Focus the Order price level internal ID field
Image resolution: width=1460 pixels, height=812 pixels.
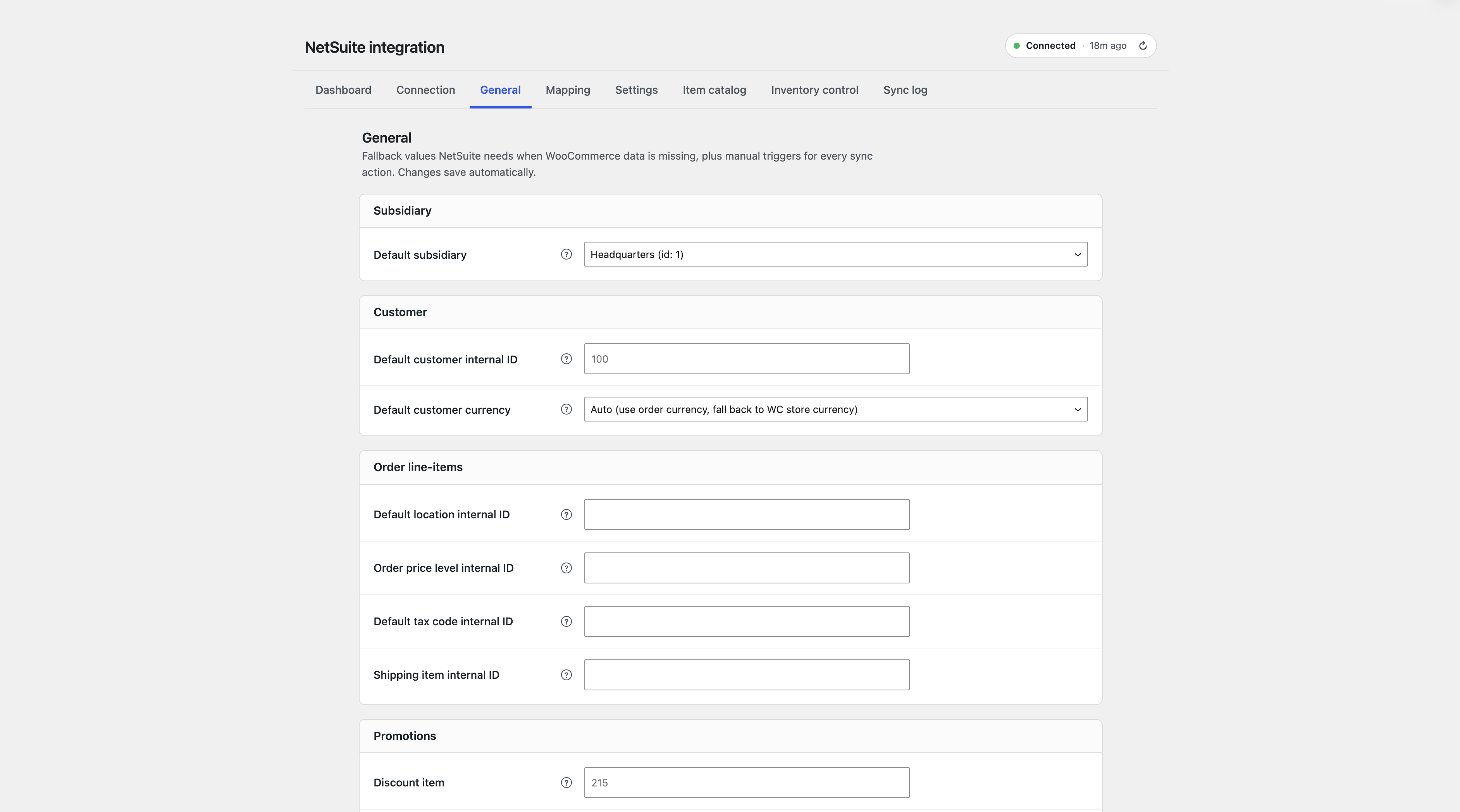(x=746, y=568)
